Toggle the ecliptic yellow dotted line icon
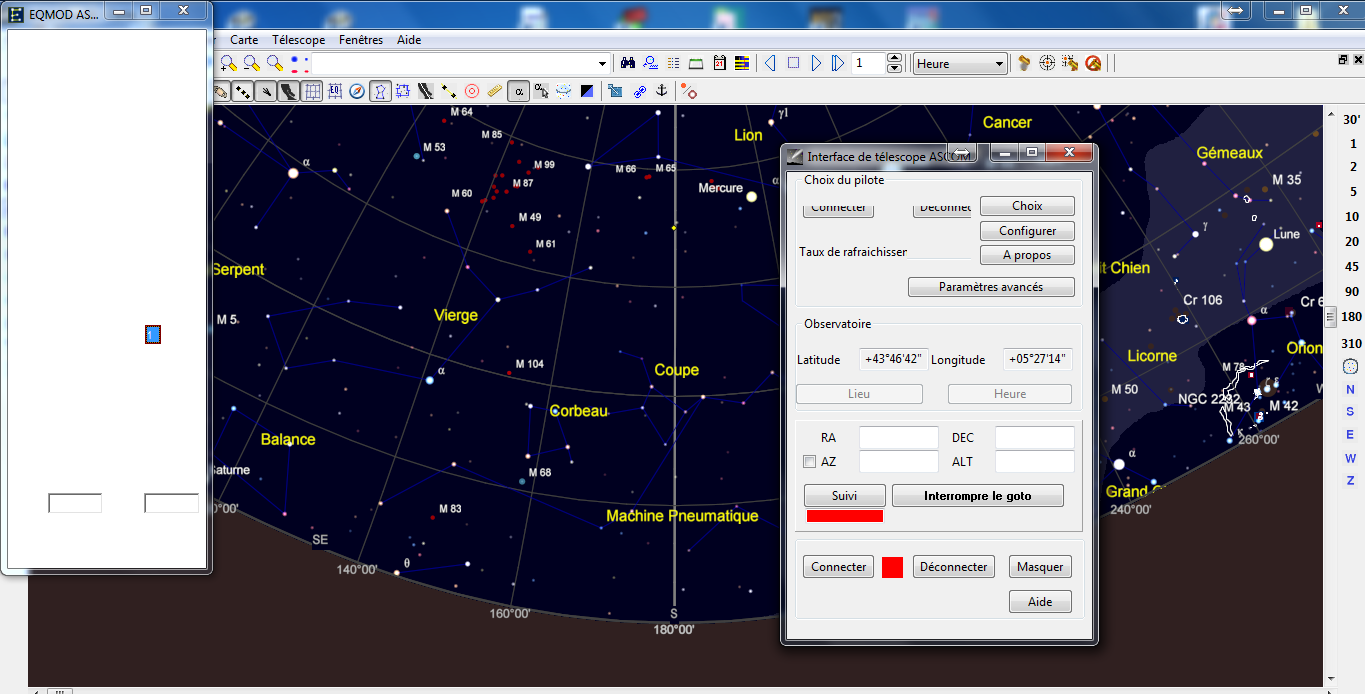 point(449,91)
